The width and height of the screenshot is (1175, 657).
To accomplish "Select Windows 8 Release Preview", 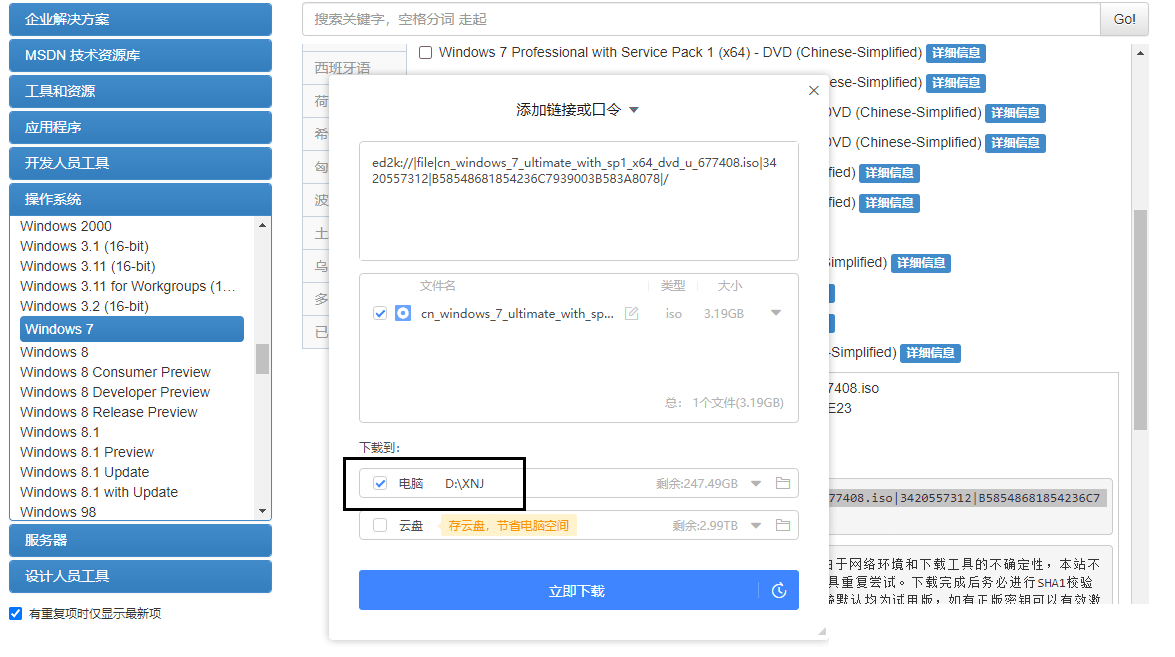I will click(x=109, y=413).
